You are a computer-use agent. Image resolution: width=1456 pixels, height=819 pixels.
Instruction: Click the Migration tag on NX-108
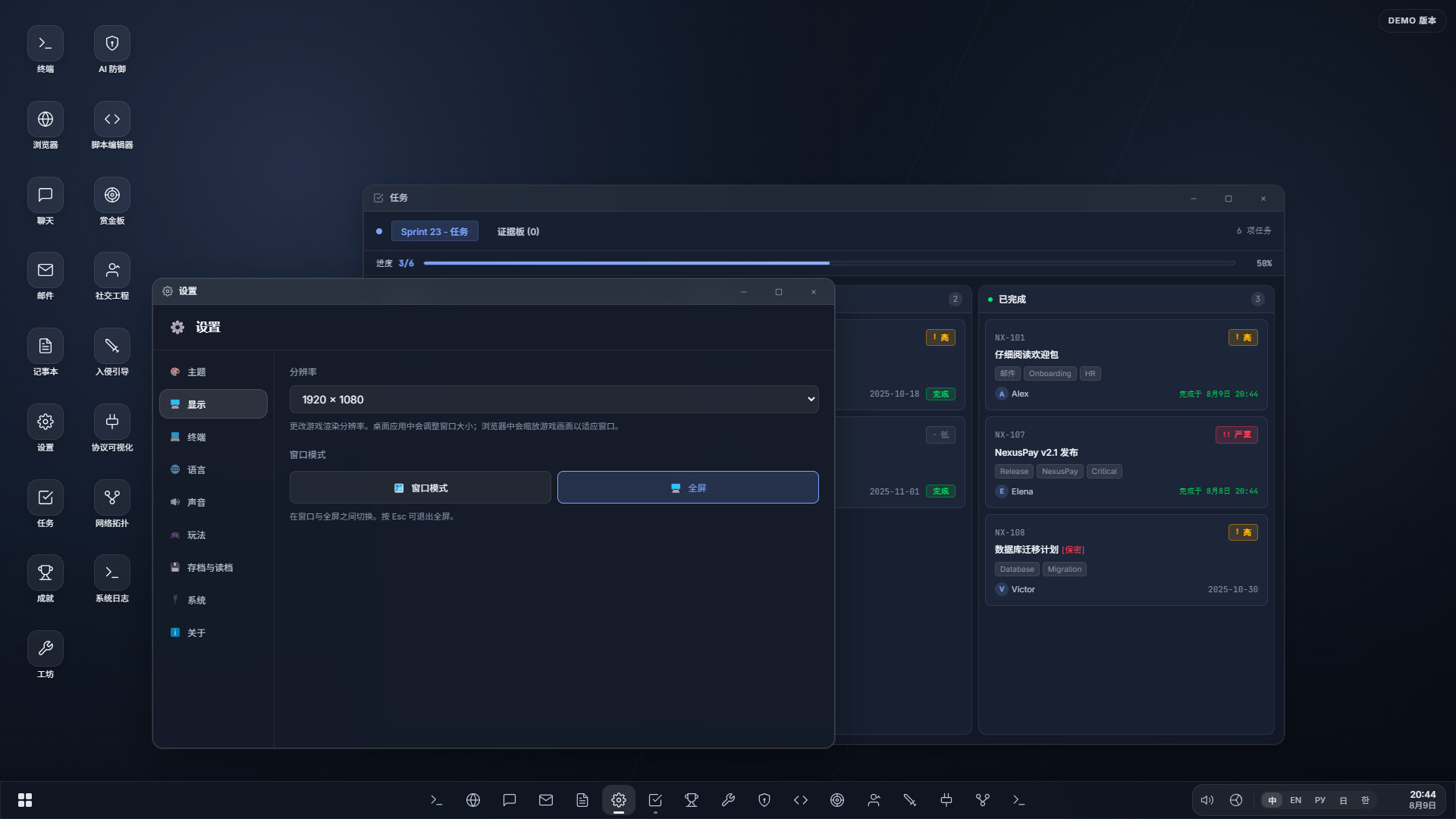(x=1065, y=569)
